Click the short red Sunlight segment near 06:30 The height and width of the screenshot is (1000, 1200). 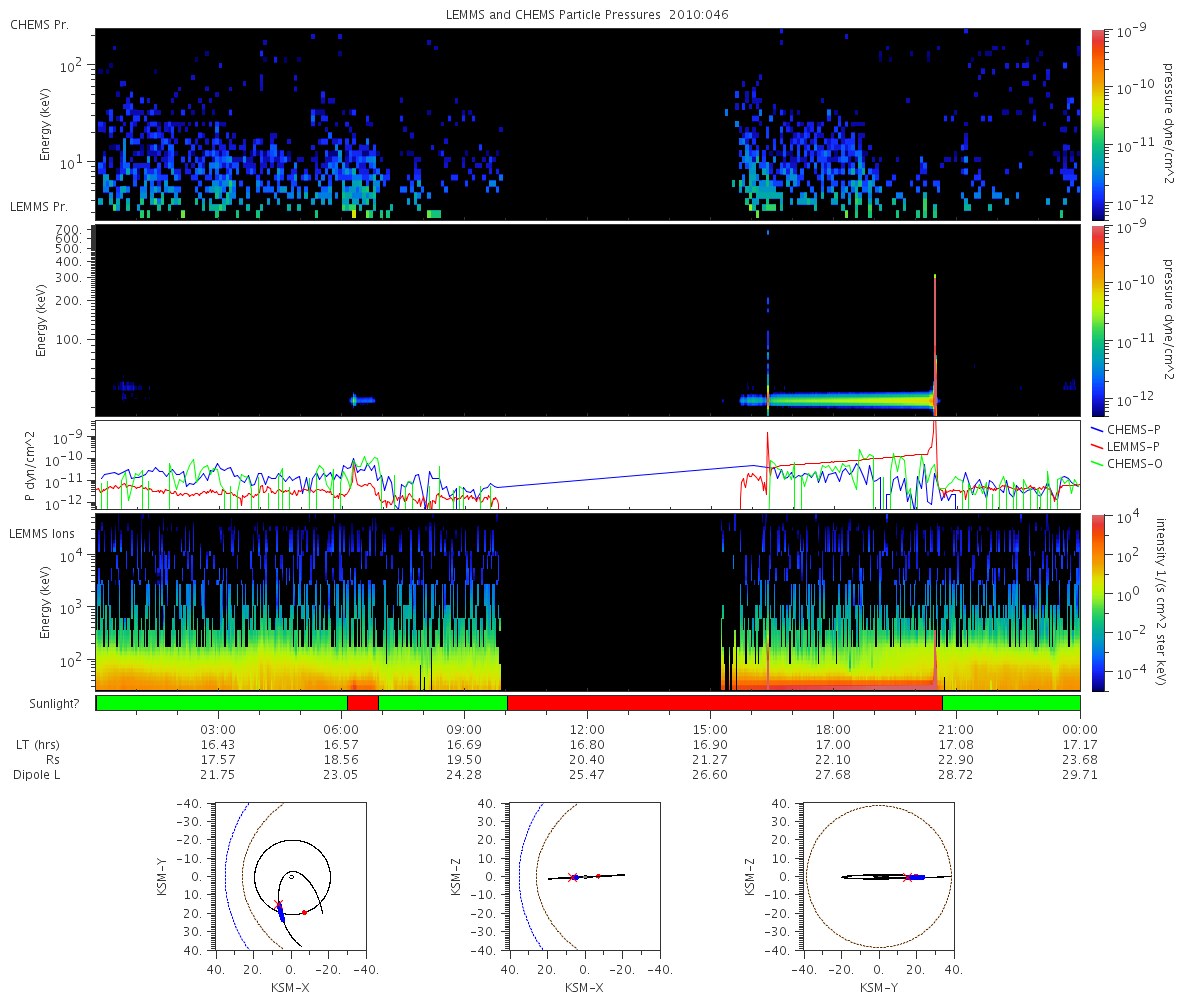click(362, 703)
